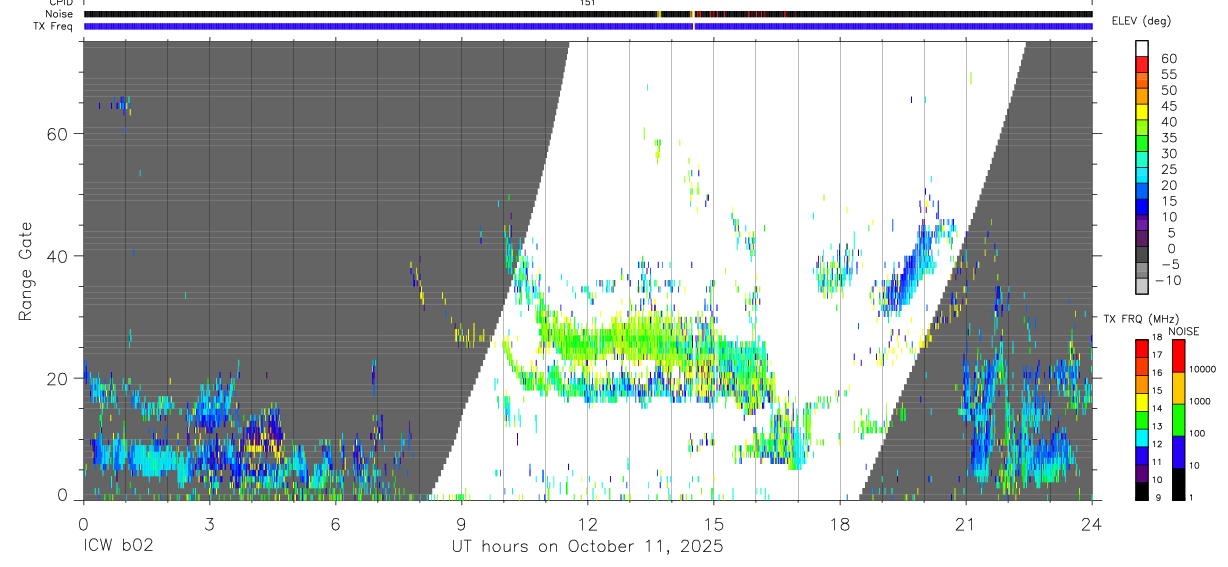This screenshot has height=567, width=1228.
Task: Click the blue TX Freq status bar
Action: 588,26
